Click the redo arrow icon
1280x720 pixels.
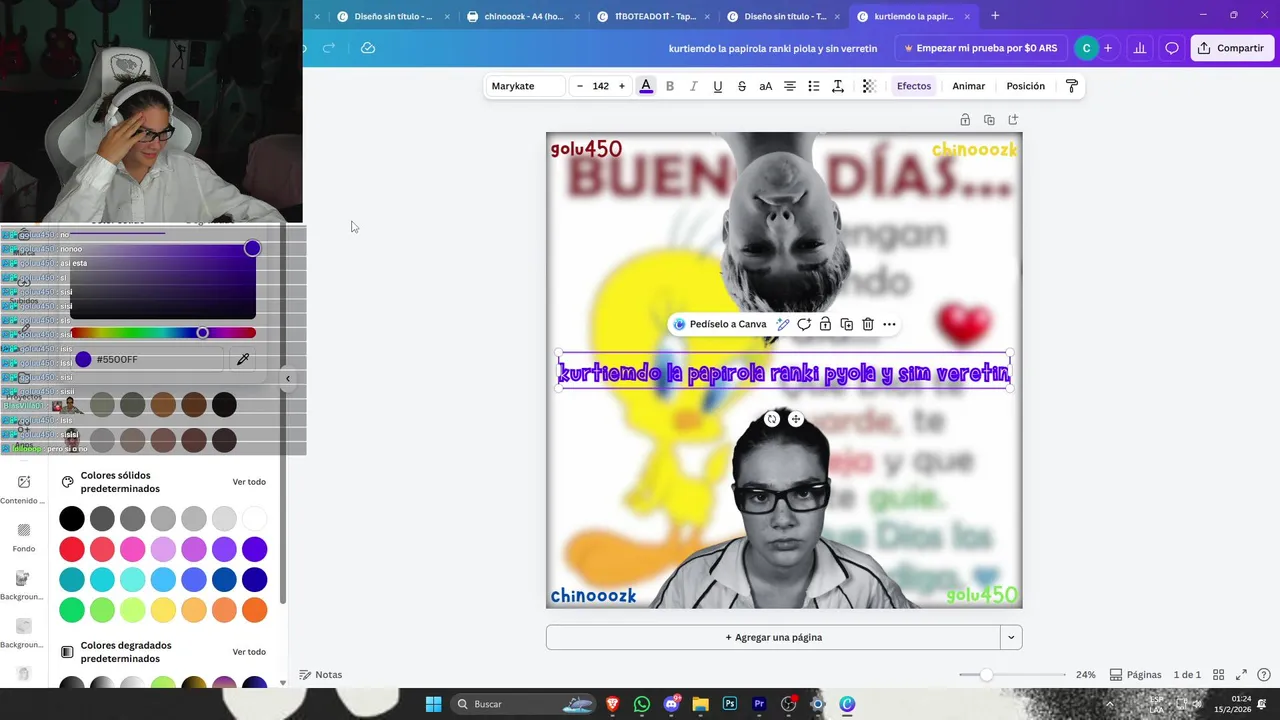[x=329, y=48]
